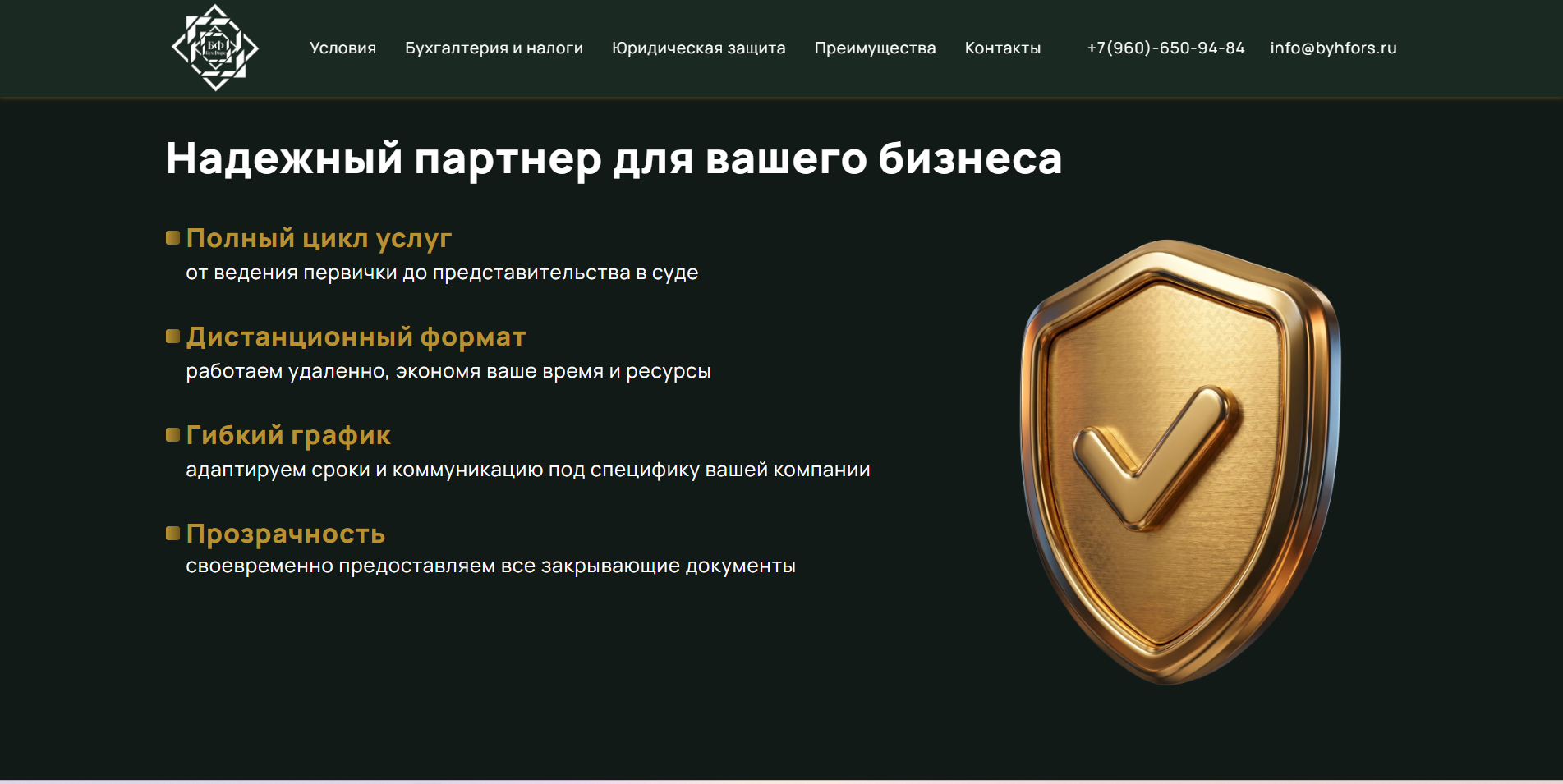The image size is (1563, 784).
Task: Select the Прозрачность heading
Action: (286, 534)
